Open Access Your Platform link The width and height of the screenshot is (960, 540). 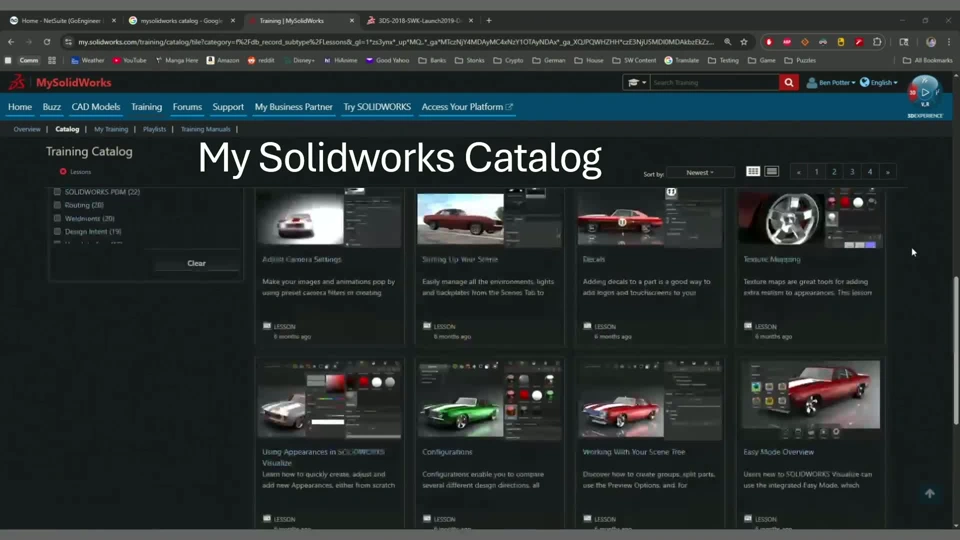[467, 107]
